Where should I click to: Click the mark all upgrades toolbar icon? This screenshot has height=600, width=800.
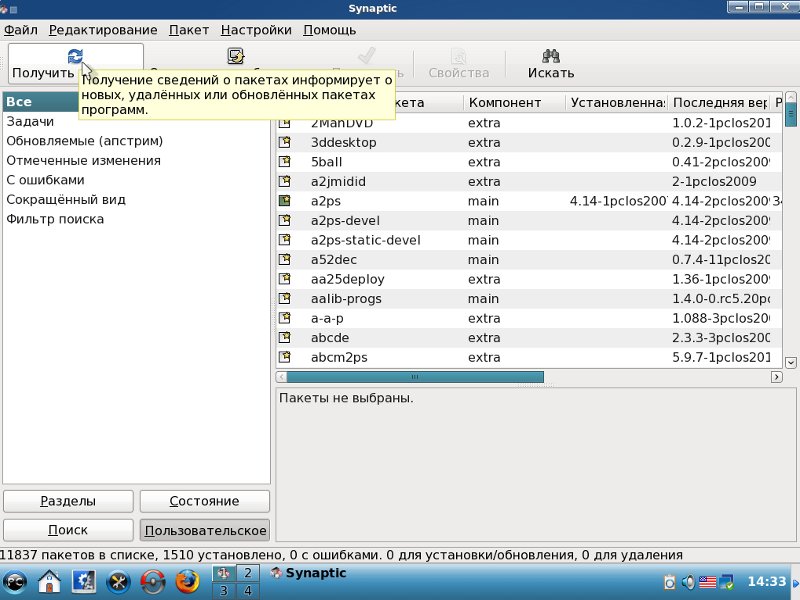coord(236,57)
